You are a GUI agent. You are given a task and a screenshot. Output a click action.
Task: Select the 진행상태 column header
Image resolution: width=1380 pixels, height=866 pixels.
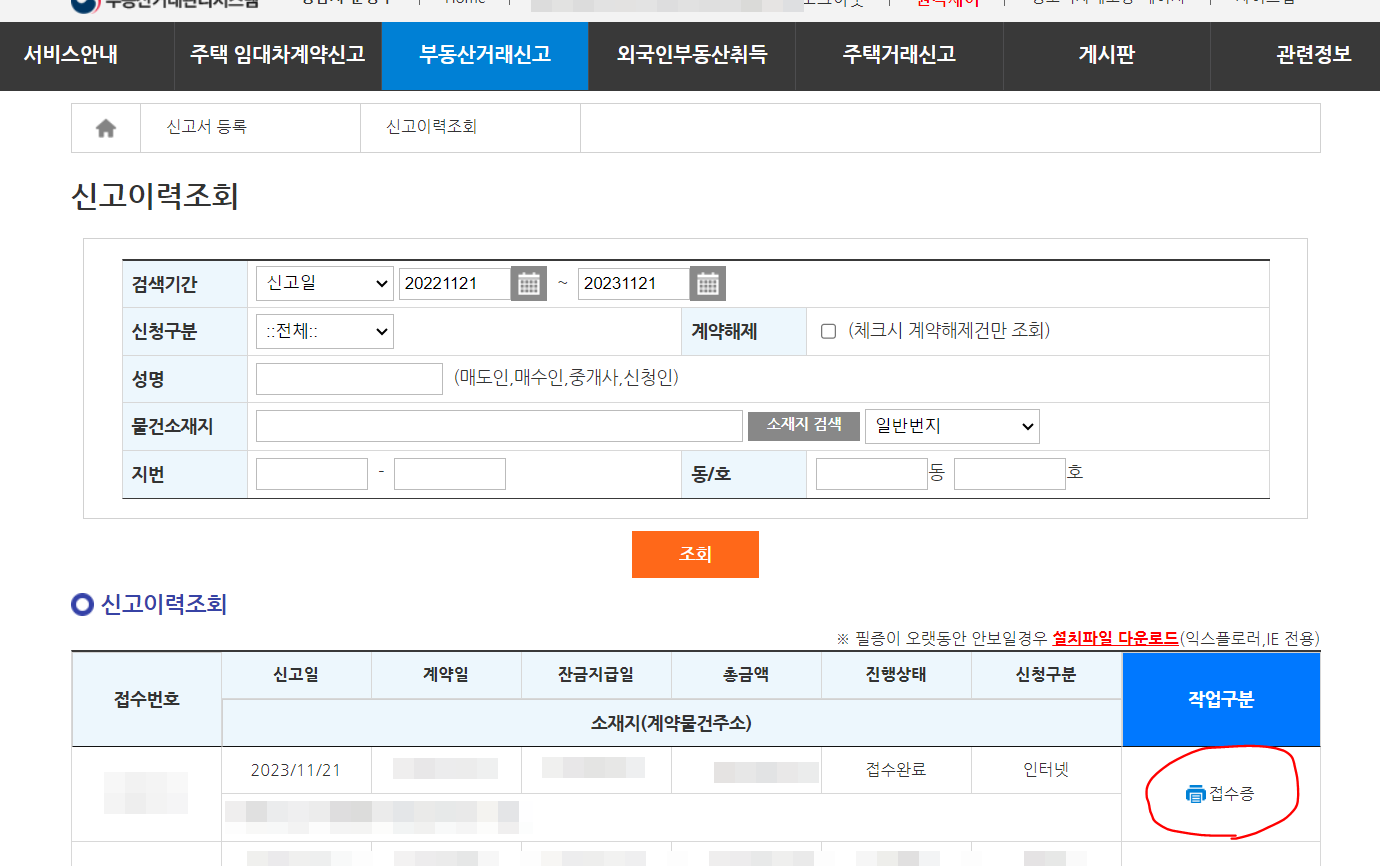point(896,675)
